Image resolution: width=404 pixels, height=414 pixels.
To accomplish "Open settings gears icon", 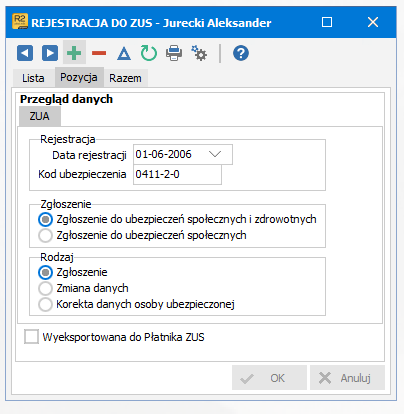I will (x=199, y=53).
